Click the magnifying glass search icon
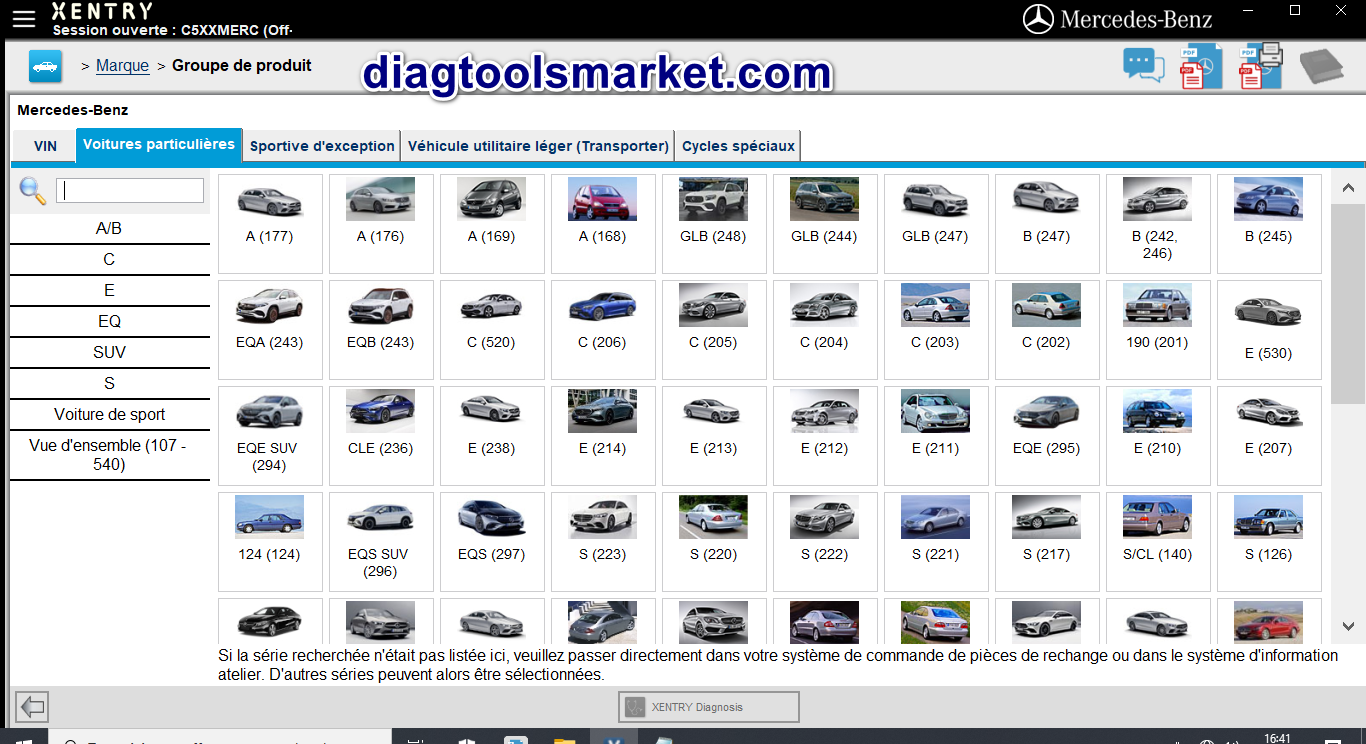The width and height of the screenshot is (1366, 744). (x=33, y=190)
